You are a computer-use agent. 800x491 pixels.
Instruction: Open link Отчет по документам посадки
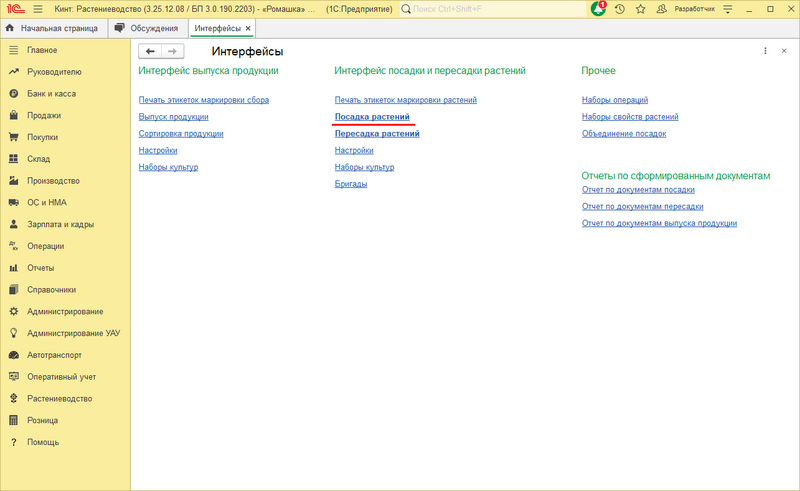click(638, 190)
